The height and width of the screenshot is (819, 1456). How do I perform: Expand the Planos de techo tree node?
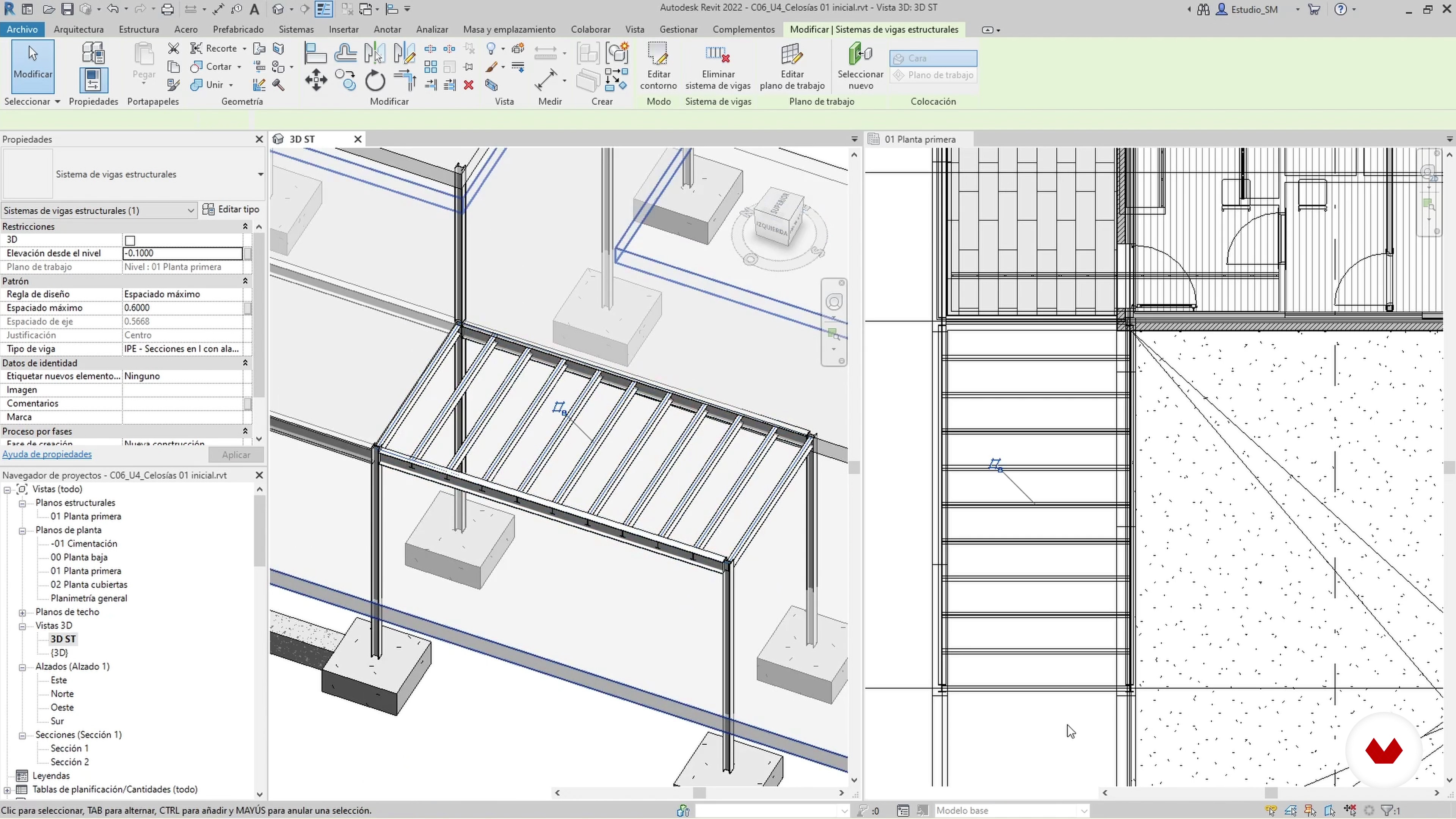point(22,613)
